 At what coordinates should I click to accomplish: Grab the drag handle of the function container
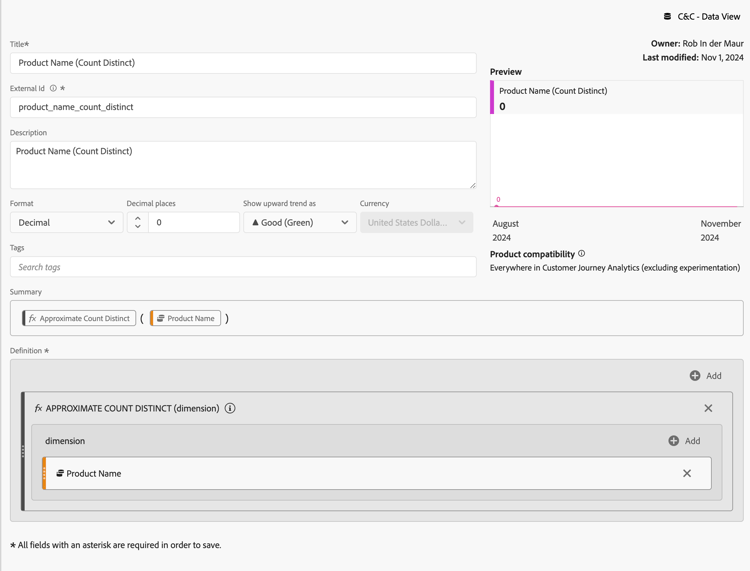pyautogui.click(x=23, y=452)
